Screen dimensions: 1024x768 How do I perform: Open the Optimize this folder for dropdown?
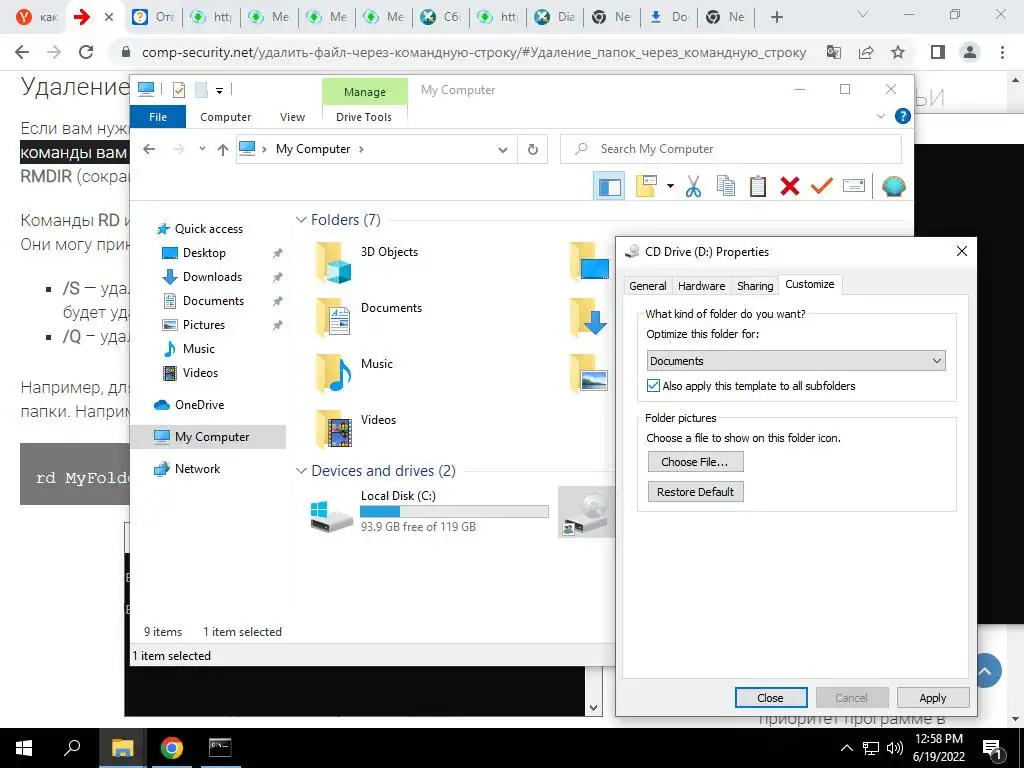click(x=796, y=361)
